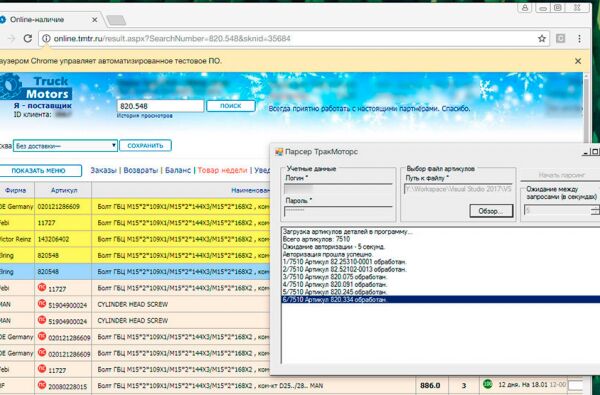Select log line 1/7510 Артикул 82.25310-0001
600x395 pixels.
point(345,262)
